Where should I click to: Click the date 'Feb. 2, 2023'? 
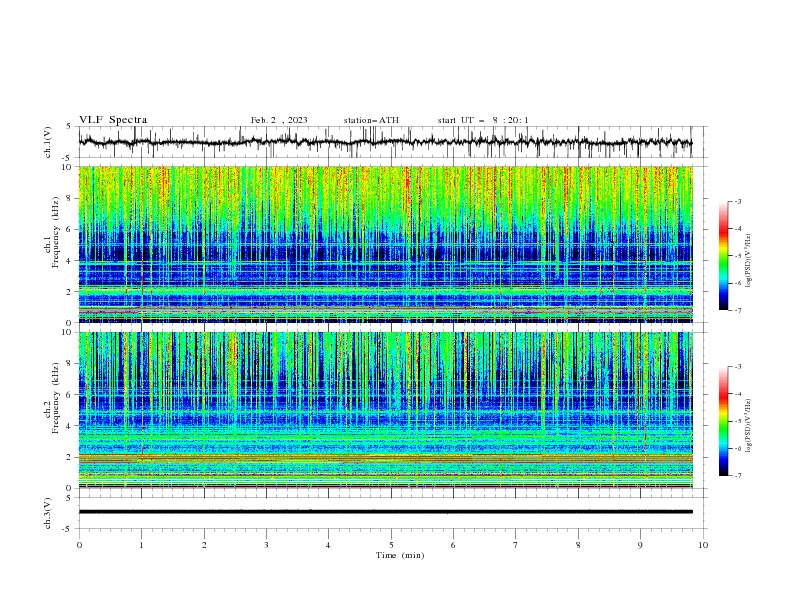pyautogui.click(x=279, y=120)
